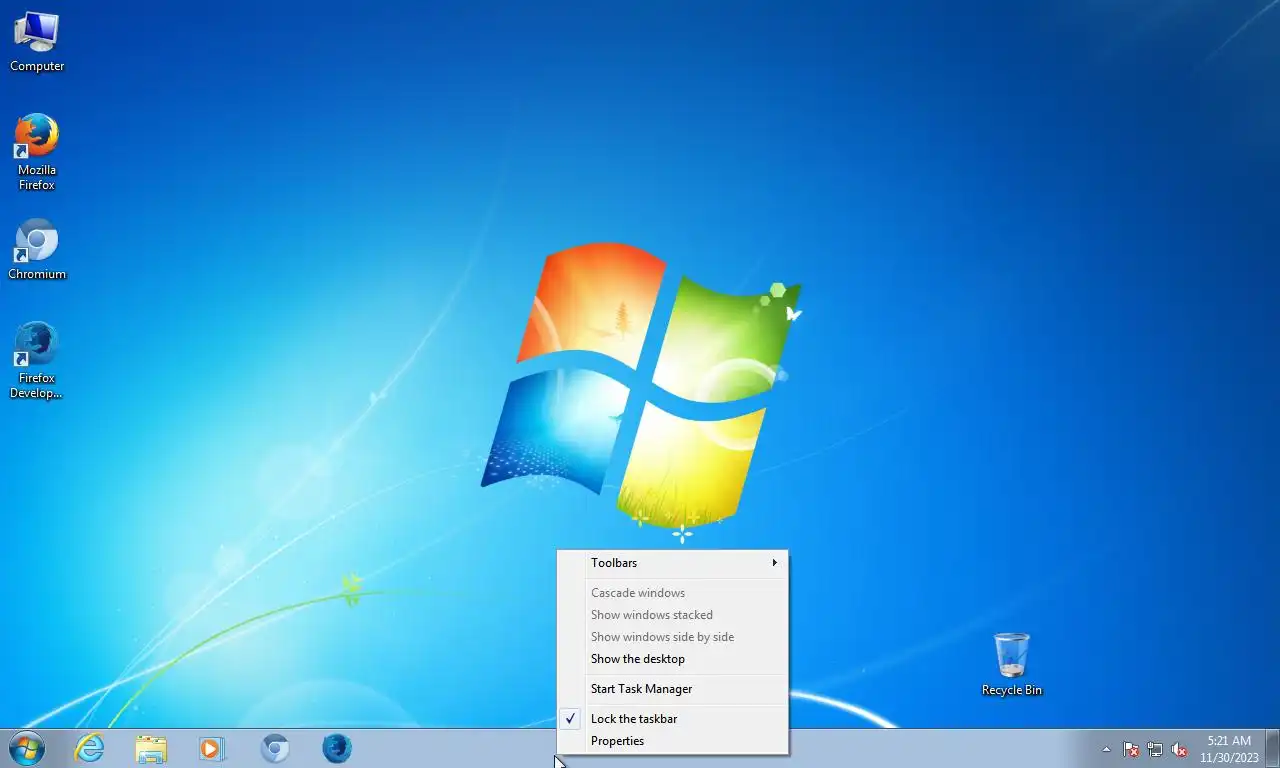Select the Recycle Bin icon
Screen dimensions: 1280x768
(1011, 664)
